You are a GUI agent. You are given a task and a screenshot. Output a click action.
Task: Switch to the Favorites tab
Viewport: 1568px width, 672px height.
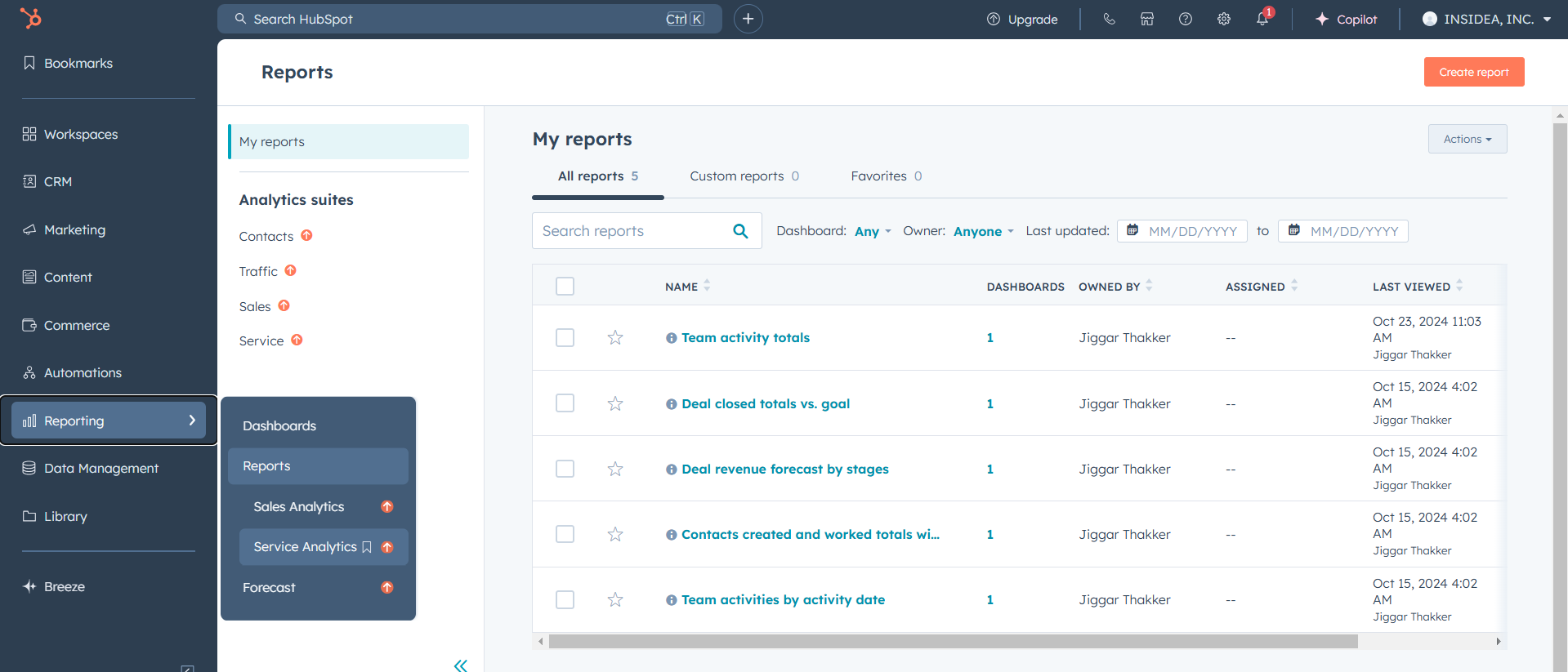tap(887, 176)
